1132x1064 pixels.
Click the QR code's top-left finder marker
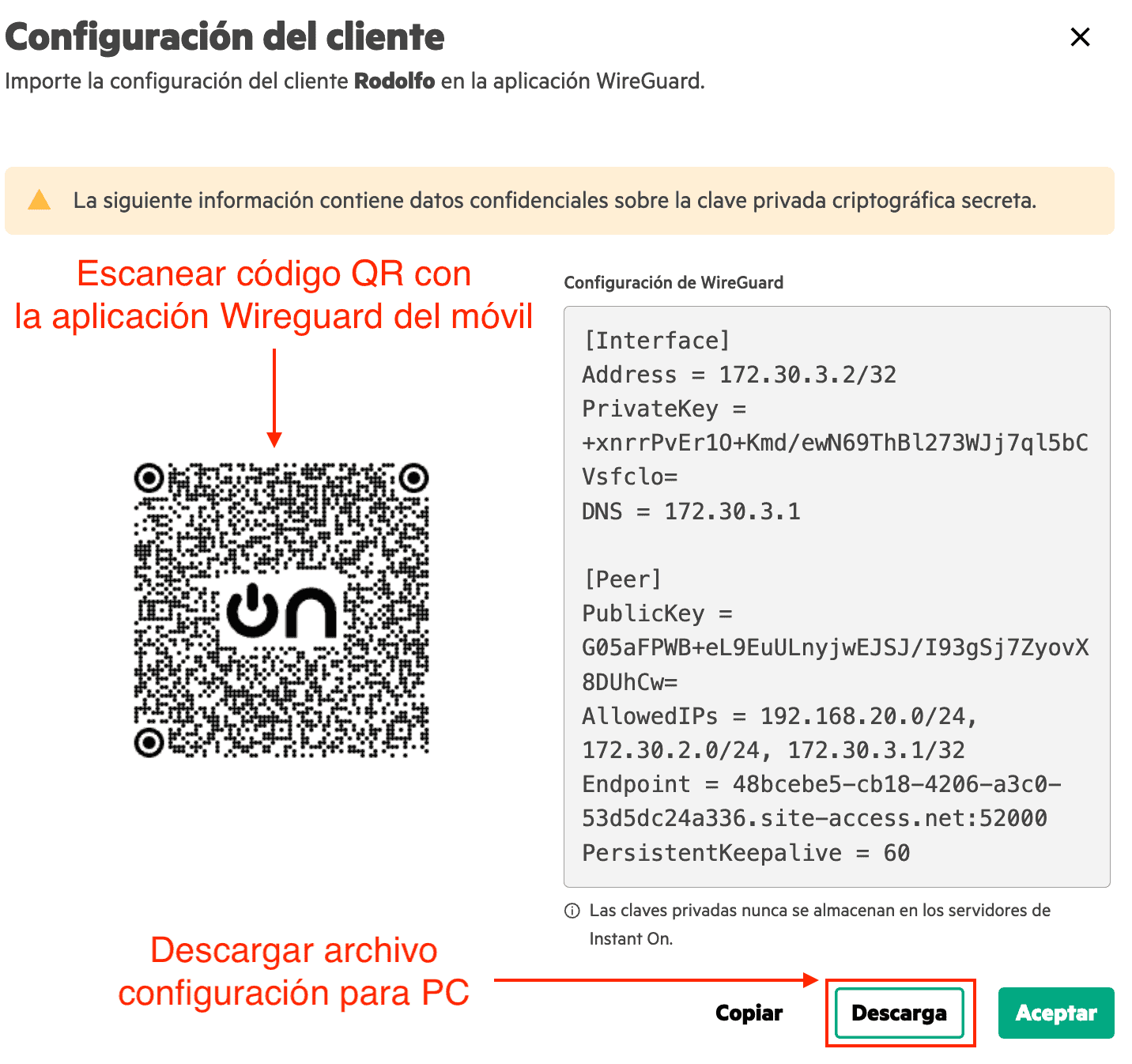[148, 477]
